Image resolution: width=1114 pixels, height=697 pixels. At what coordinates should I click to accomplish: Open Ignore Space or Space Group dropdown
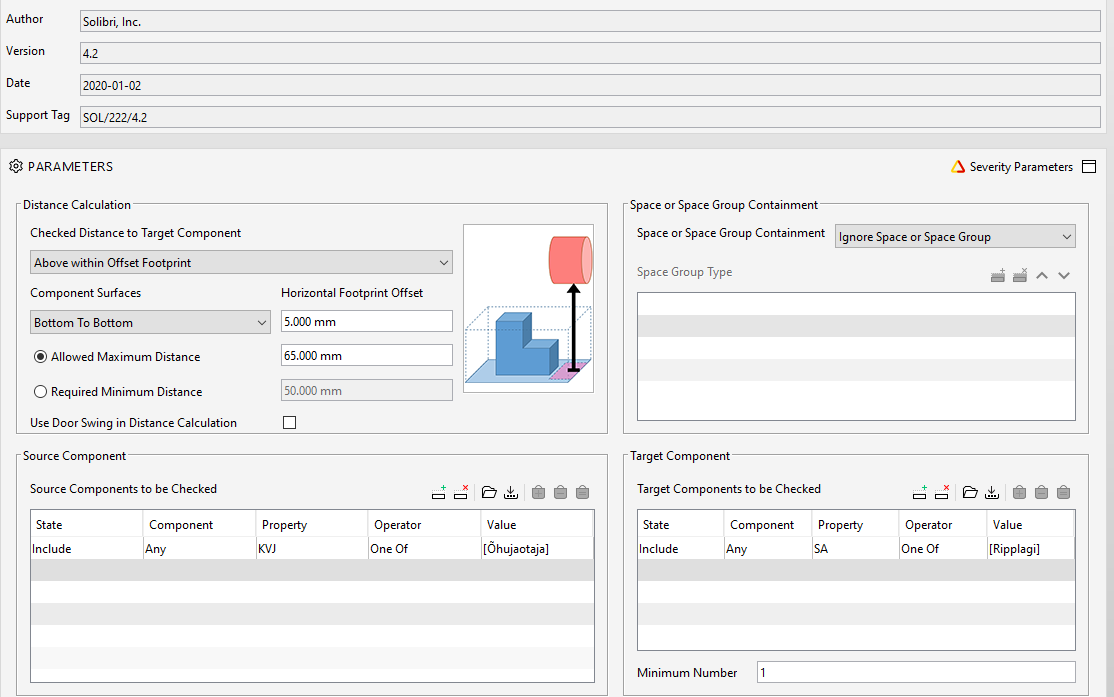click(x=955, y=237)
